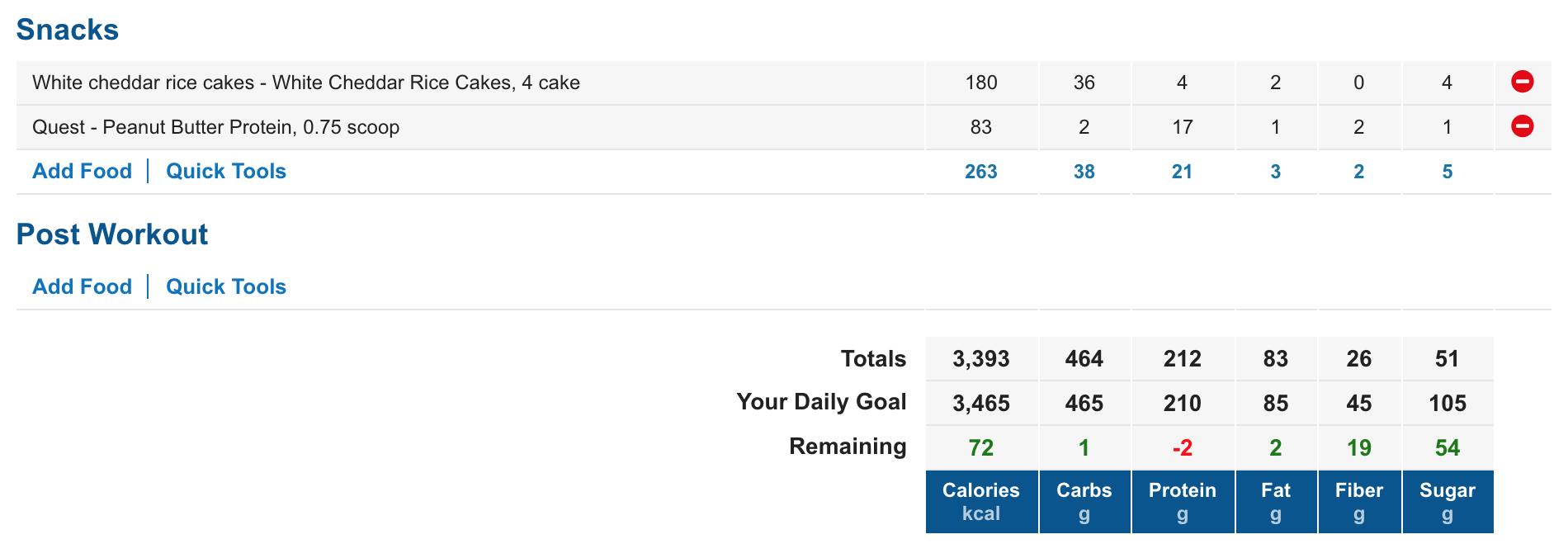
Task: Remove White Cheddar Rice Cakes entry
Action: 1522,82
